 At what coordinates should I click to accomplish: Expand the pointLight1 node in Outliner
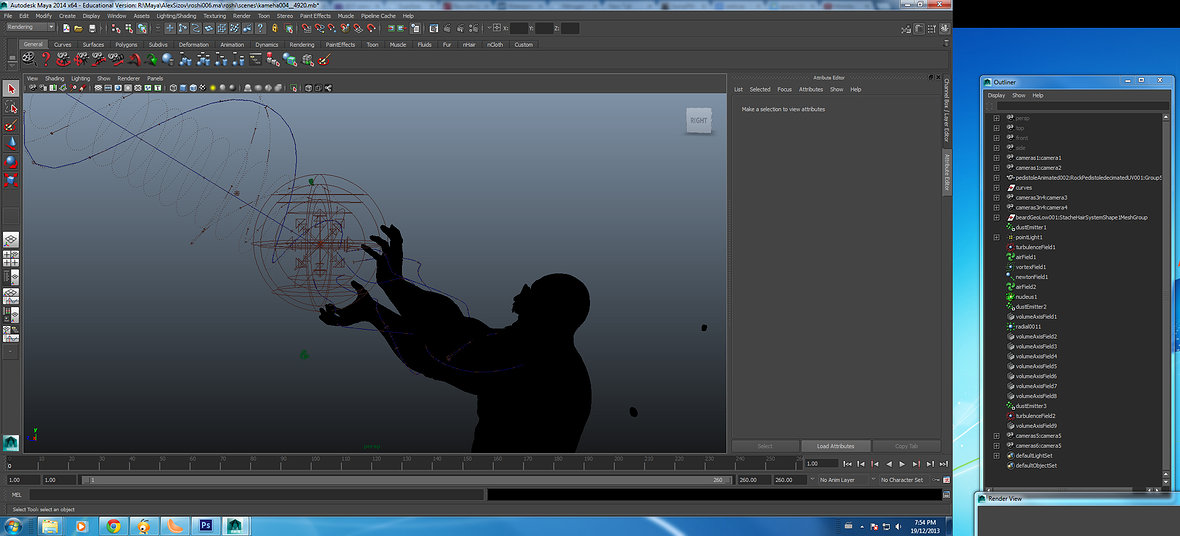coord(996,237)
